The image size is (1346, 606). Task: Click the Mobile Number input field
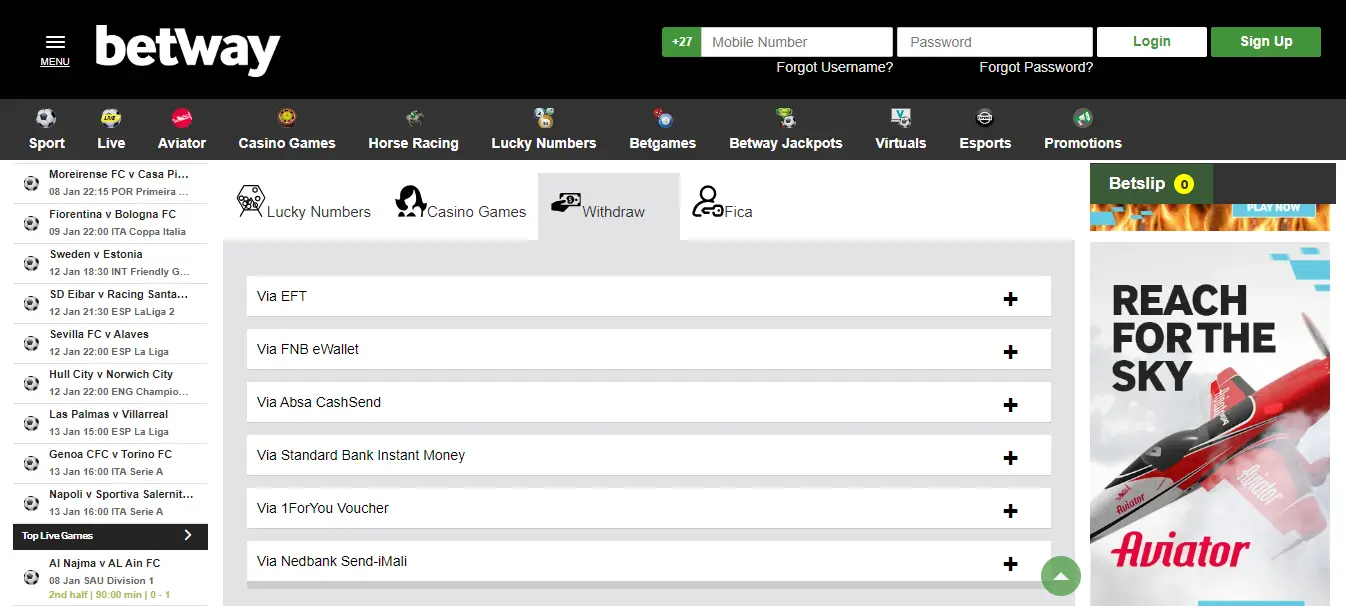(796, 42)
